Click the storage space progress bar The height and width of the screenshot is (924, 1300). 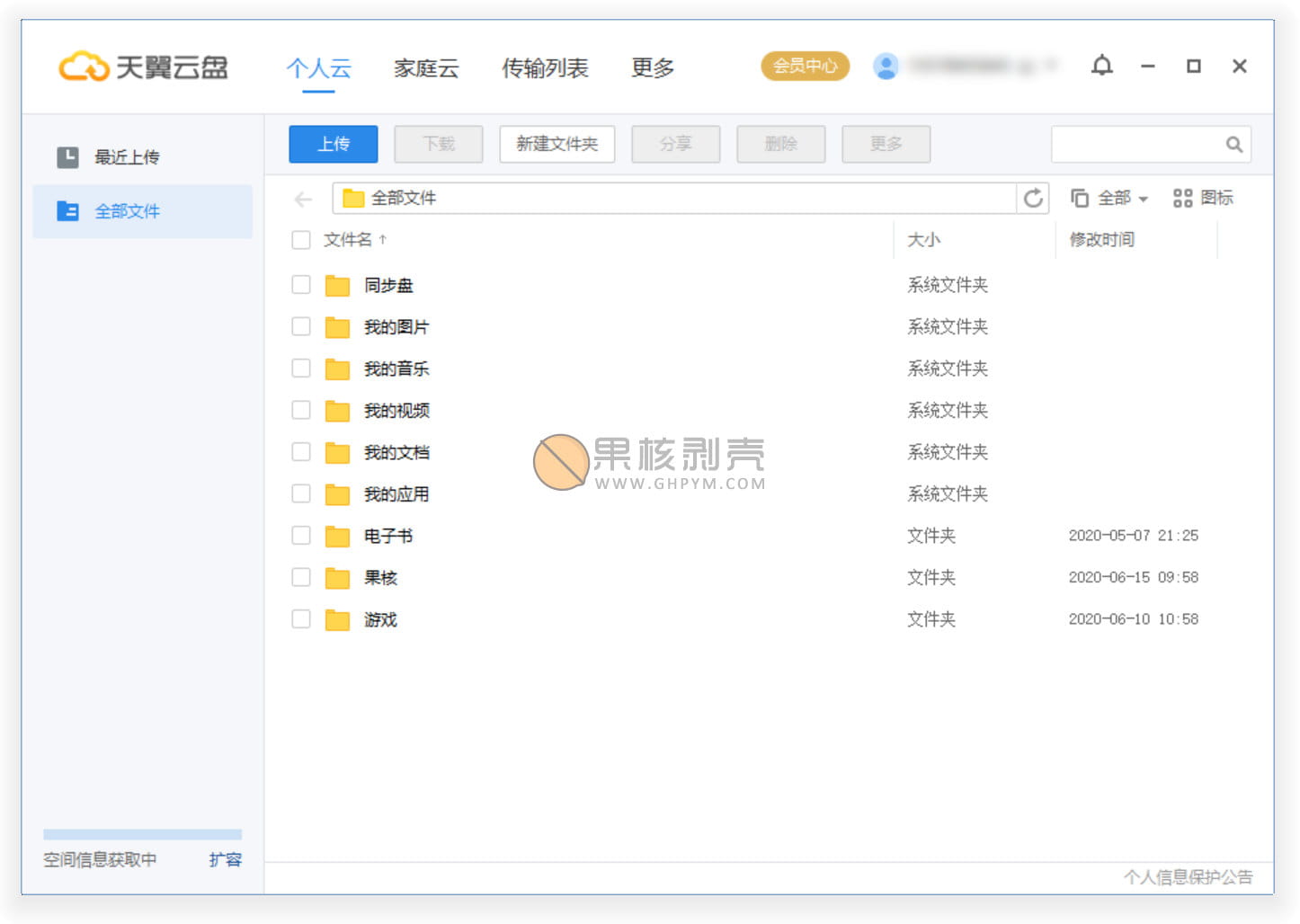142,834
